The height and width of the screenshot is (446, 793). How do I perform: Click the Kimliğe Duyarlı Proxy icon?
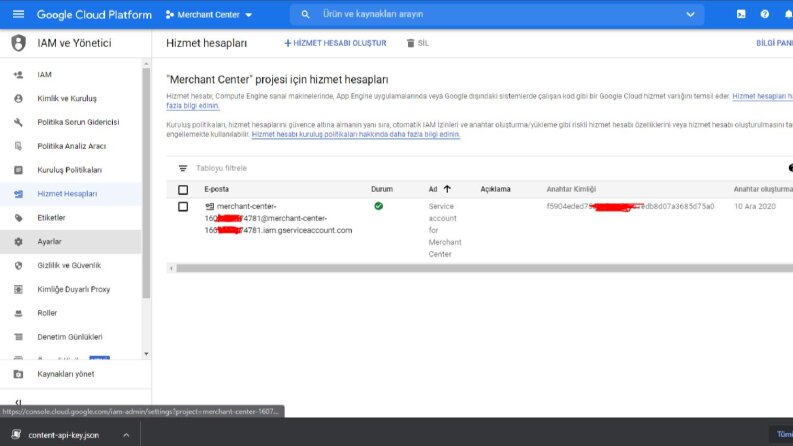coord(18,289)
